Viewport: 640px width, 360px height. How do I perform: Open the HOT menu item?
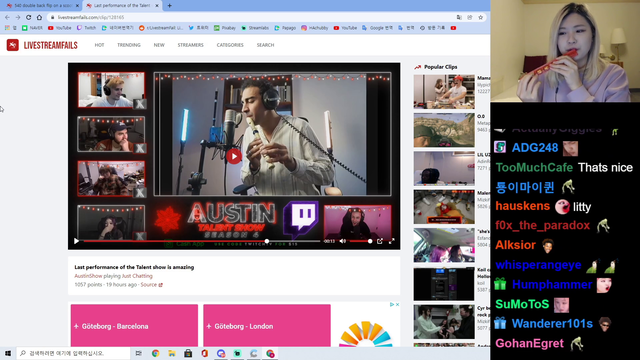pos(99,45)
